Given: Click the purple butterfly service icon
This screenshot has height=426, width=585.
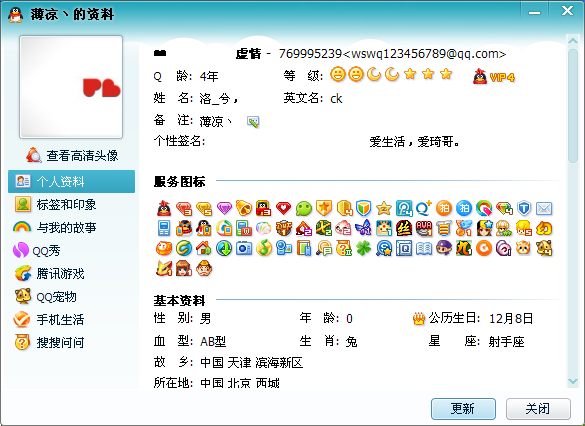Looking at the screenshot, I should [x=364, y=228].
